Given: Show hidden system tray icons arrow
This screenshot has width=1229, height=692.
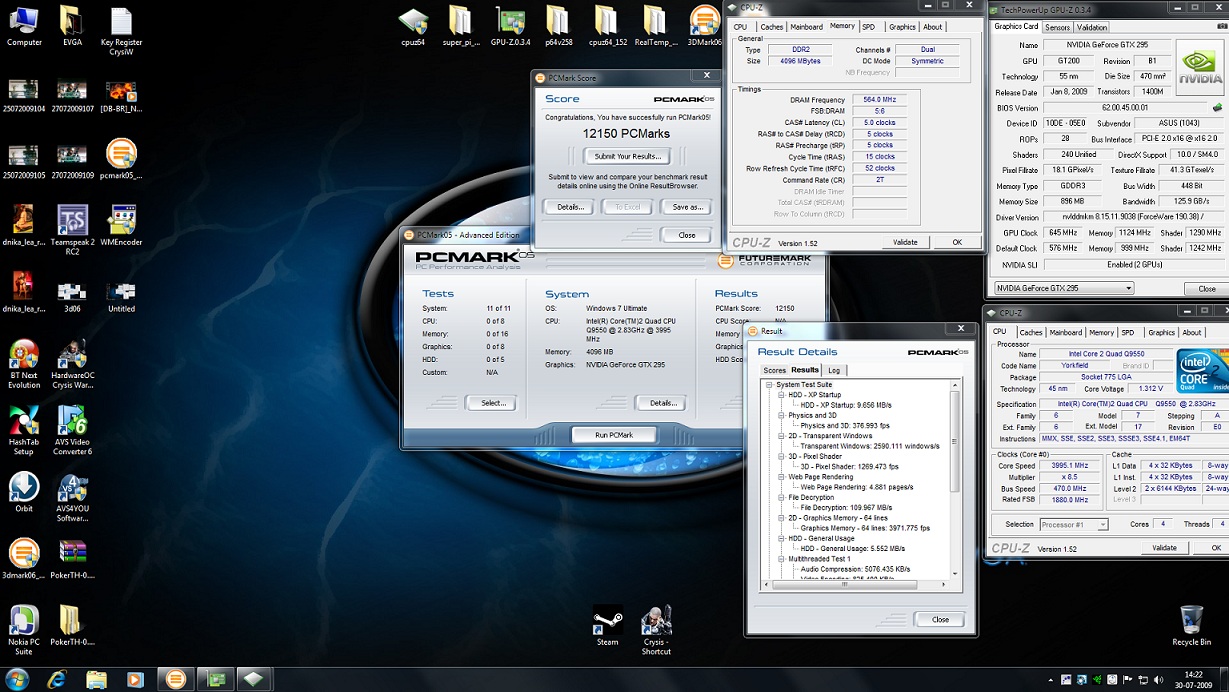Looking at the screenshot, I should 1049,680.
